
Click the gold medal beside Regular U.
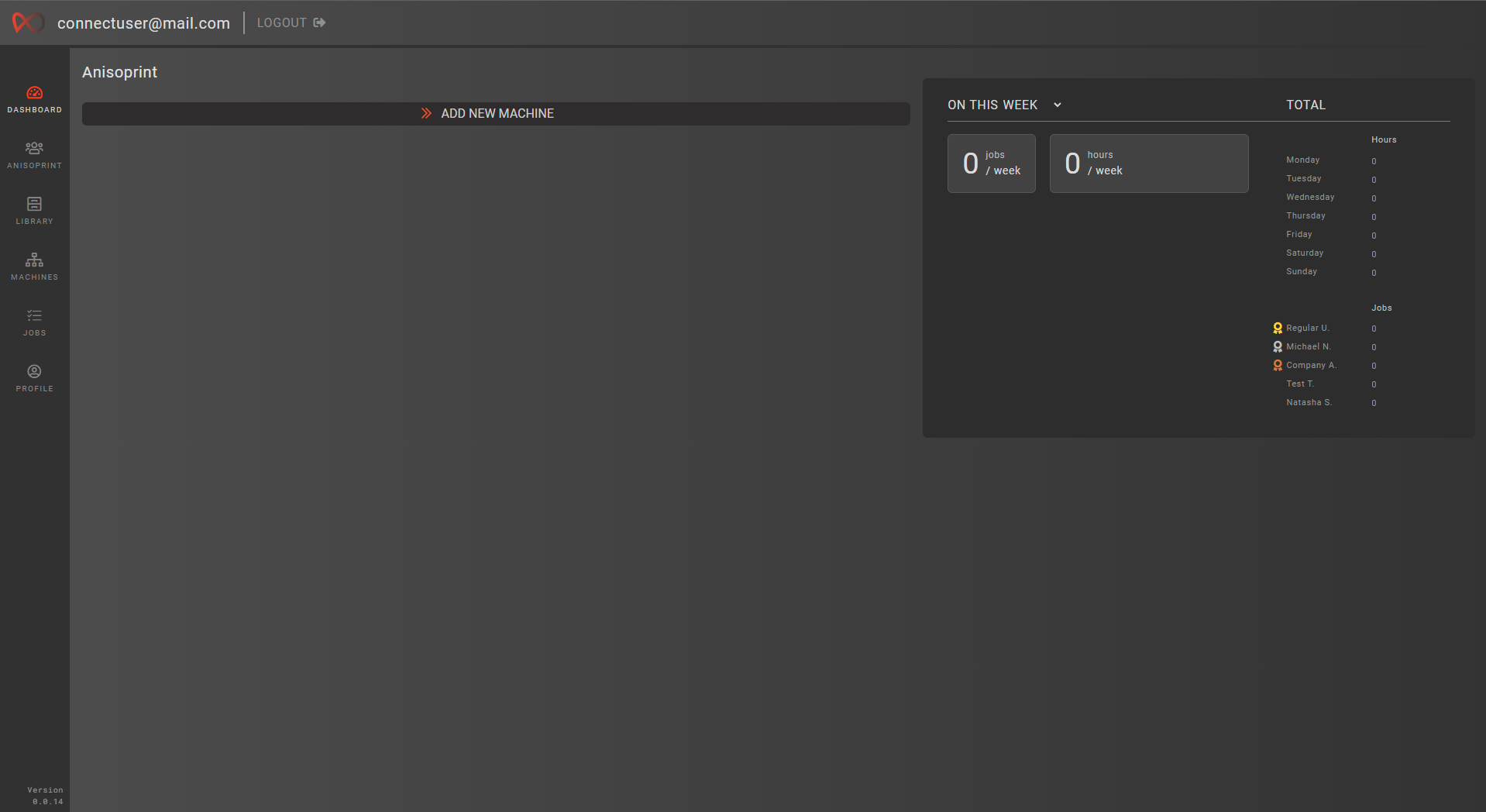(1278, 329)
